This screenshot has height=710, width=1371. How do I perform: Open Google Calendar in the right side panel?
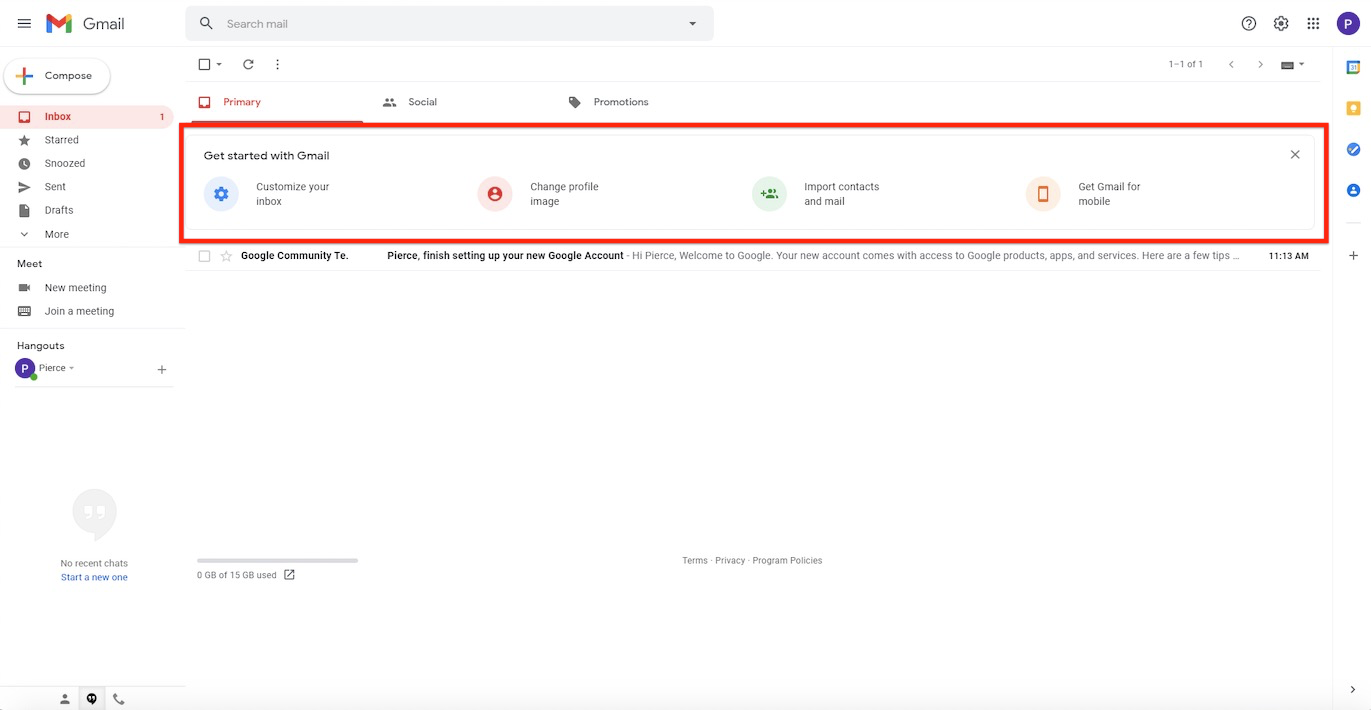1353,66
